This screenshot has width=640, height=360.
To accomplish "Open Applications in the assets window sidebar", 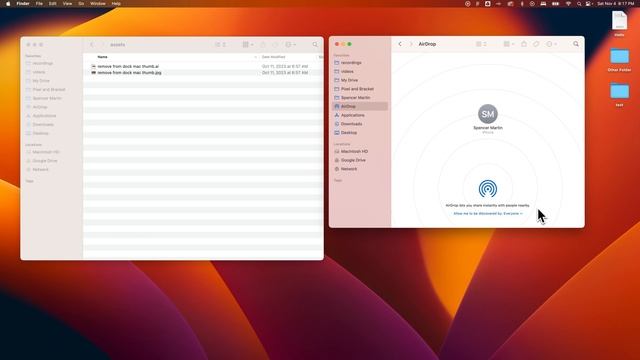I will [52, 116].
